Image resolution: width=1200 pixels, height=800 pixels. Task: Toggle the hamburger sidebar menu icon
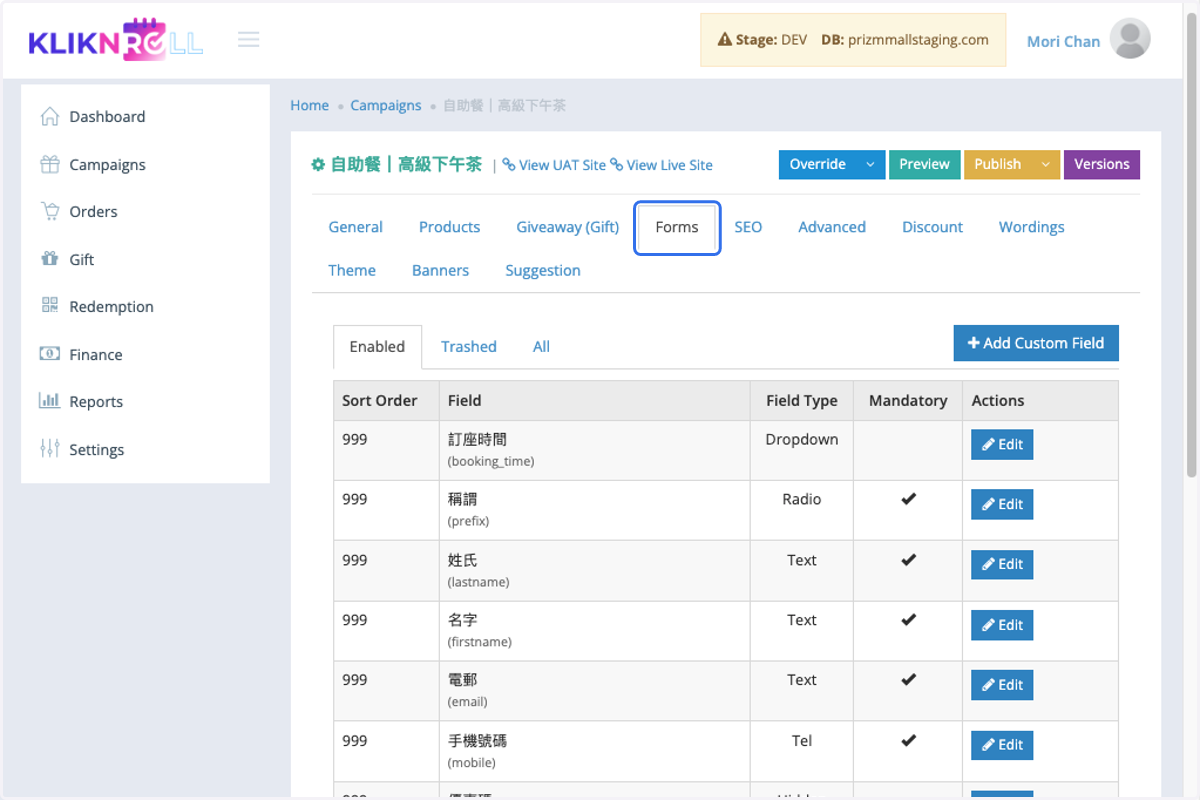(x=249, y=40)
